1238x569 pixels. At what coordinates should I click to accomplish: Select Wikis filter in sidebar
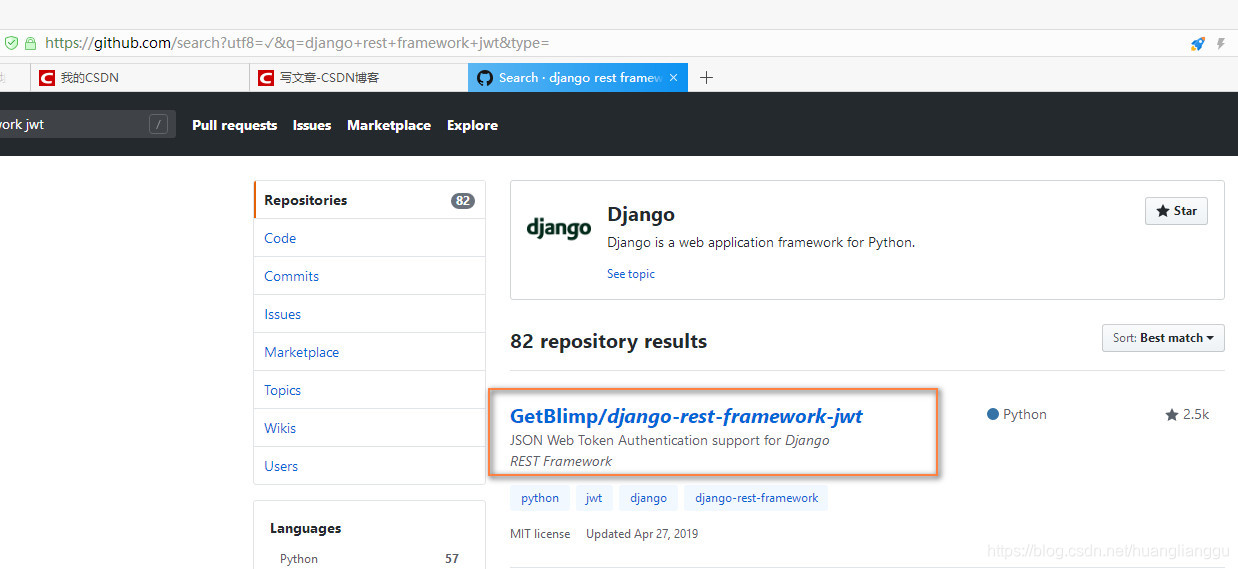369,428
